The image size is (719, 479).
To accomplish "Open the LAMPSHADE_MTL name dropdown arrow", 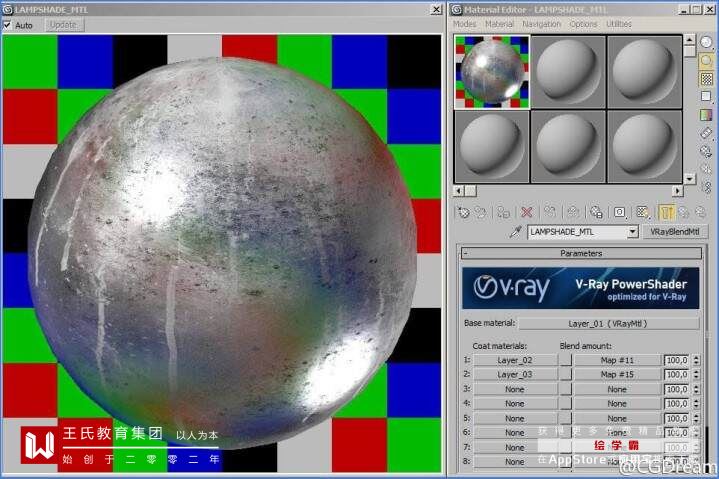I will (x=632, y=232).
